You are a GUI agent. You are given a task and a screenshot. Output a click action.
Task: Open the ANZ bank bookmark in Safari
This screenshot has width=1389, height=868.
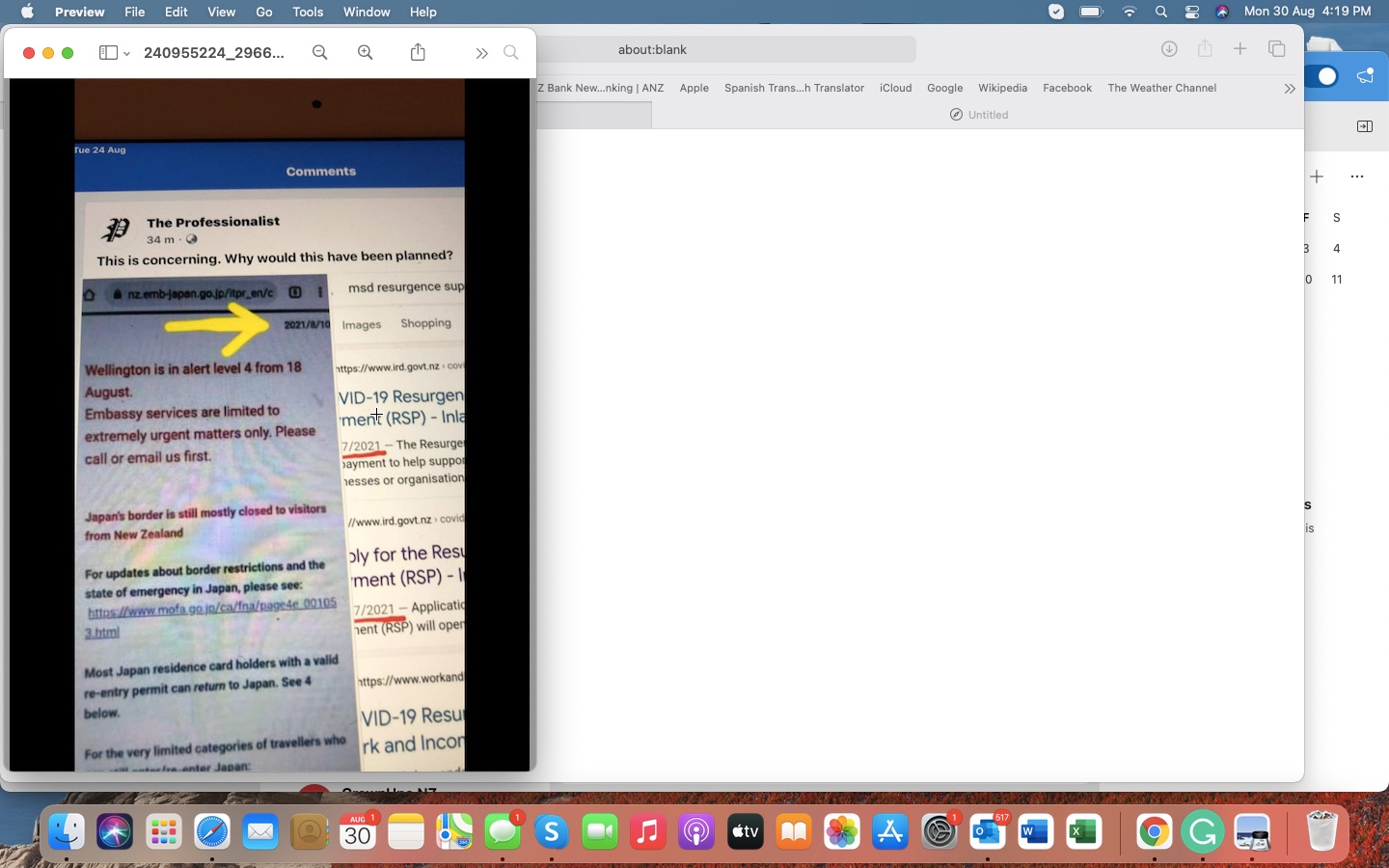click(601, 88)
